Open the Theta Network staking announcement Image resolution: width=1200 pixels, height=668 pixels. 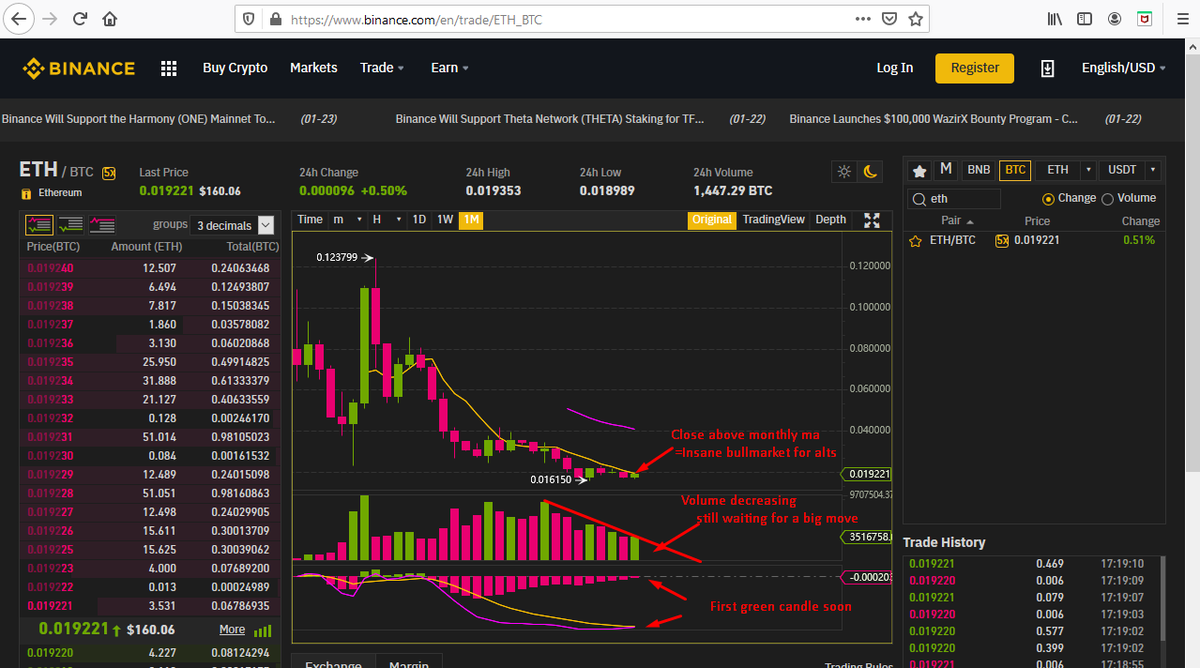[x=550, y=119]
